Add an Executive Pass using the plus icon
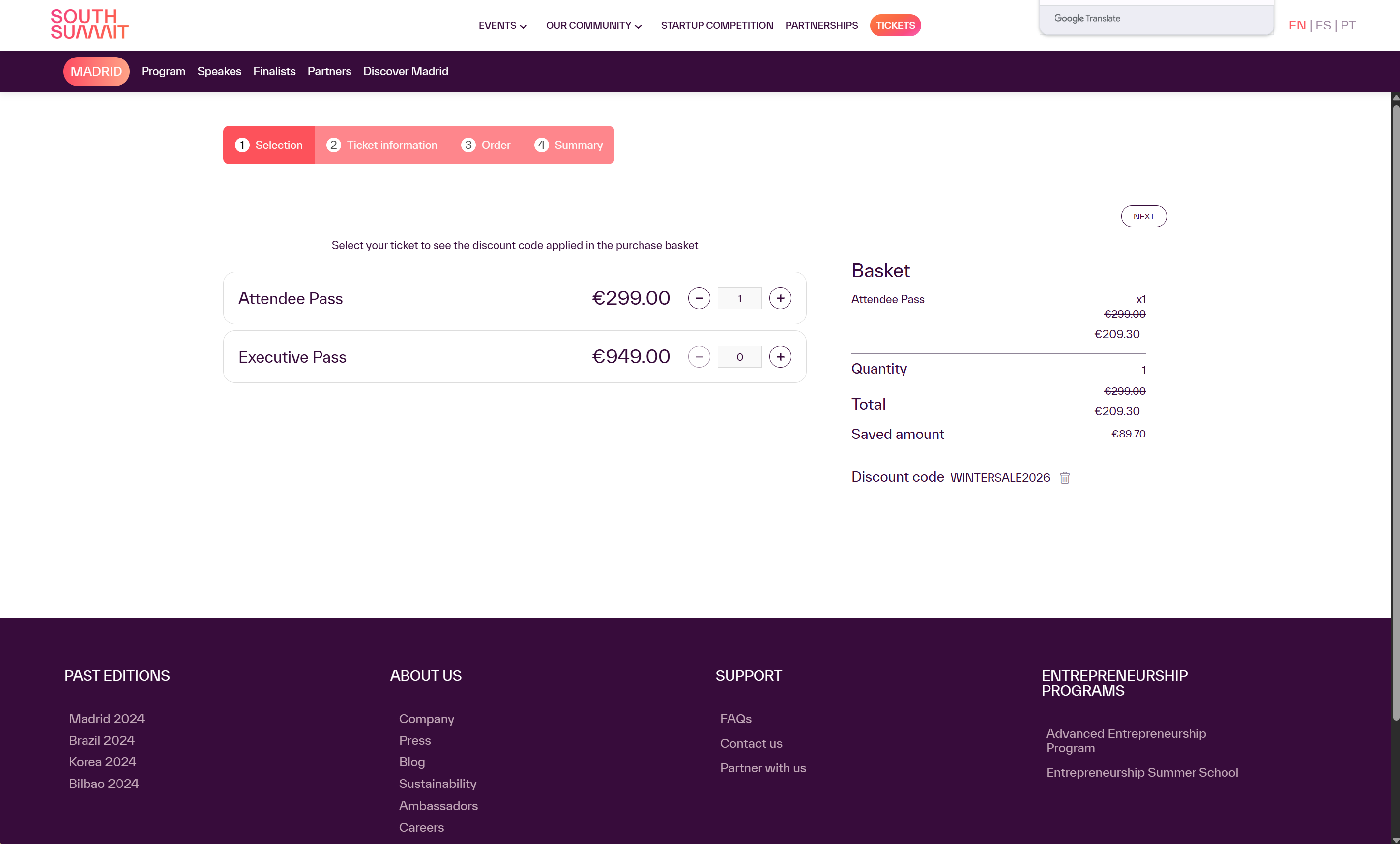The height and width of the screenshot is (844, 1400). pos(780,357)
